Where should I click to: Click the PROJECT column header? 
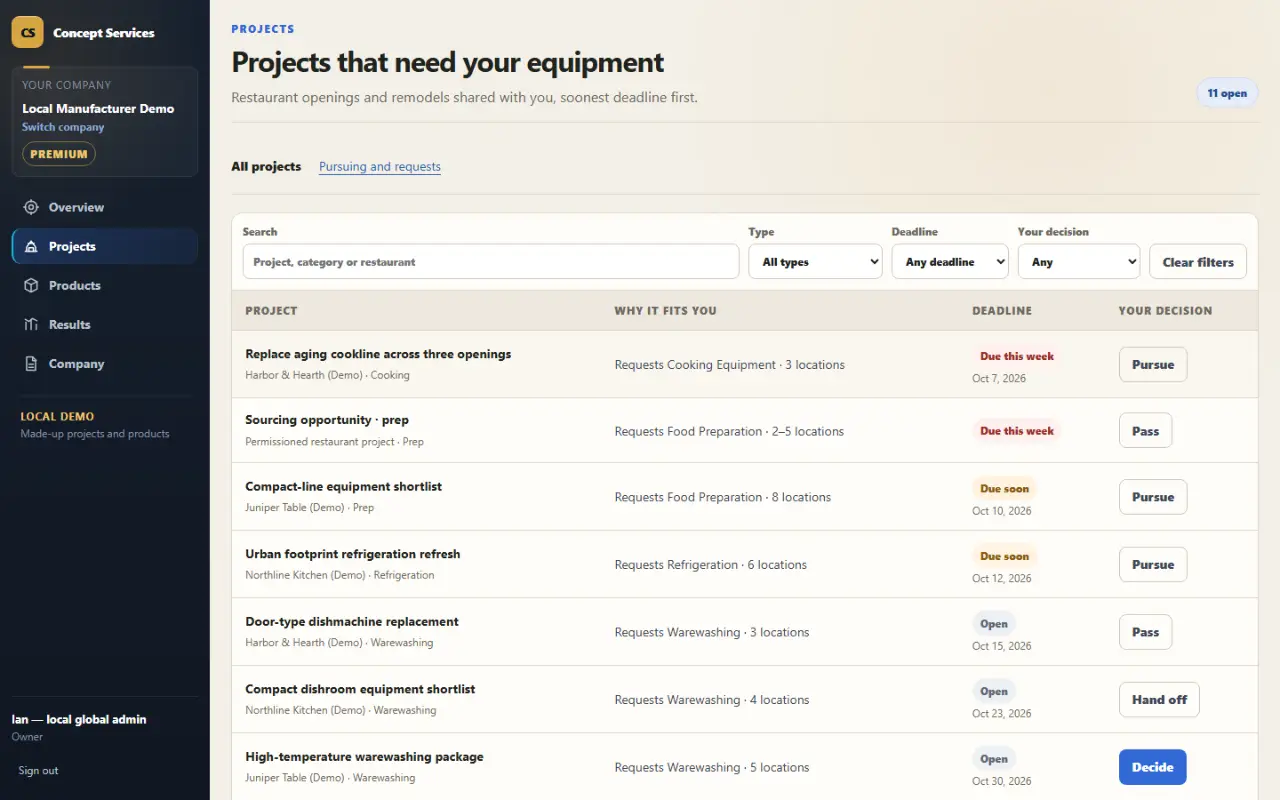[271, 311]
